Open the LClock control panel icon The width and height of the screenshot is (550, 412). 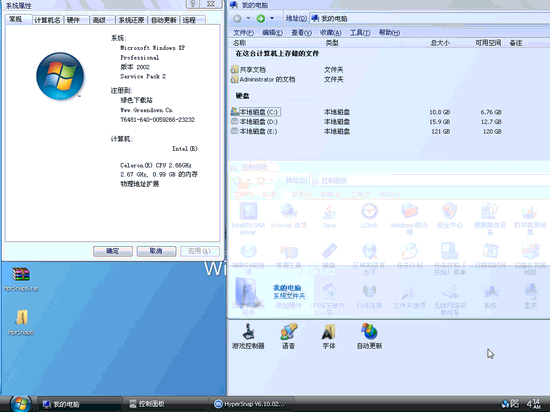tap(369, 216)
